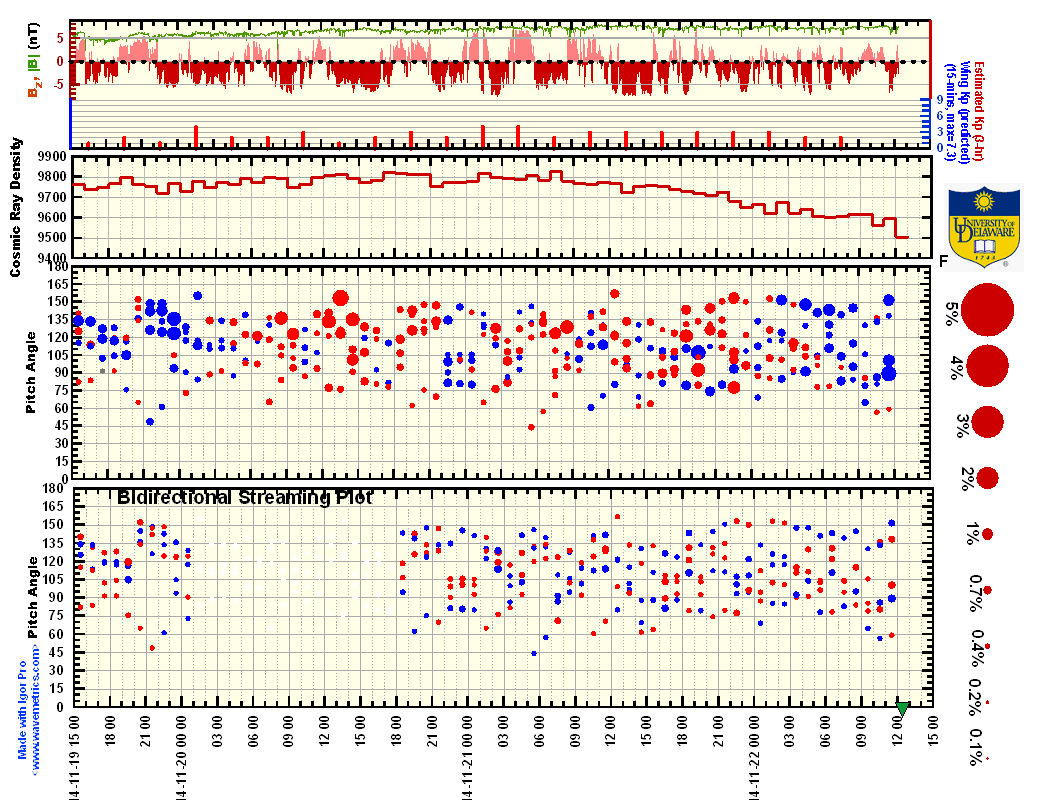
Task: Open the www.wavemetrics.com link
Action: [x=35, y=710]
